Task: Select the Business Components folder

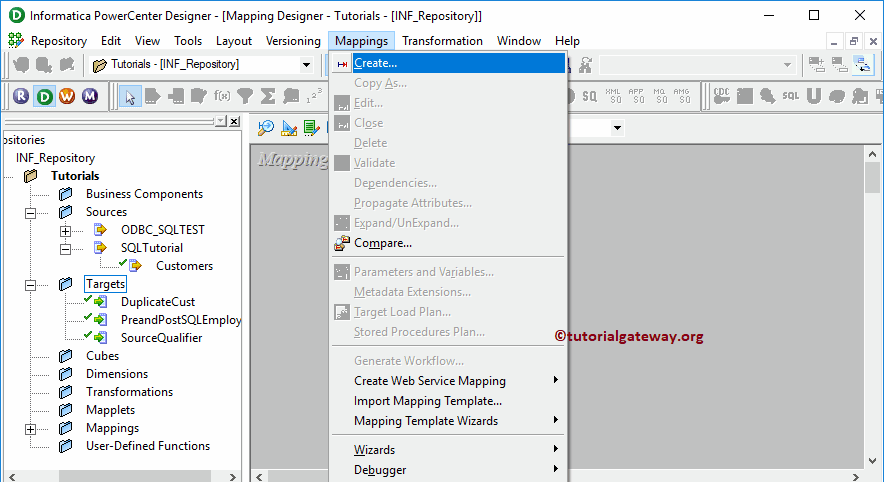Action: [144, 194]
